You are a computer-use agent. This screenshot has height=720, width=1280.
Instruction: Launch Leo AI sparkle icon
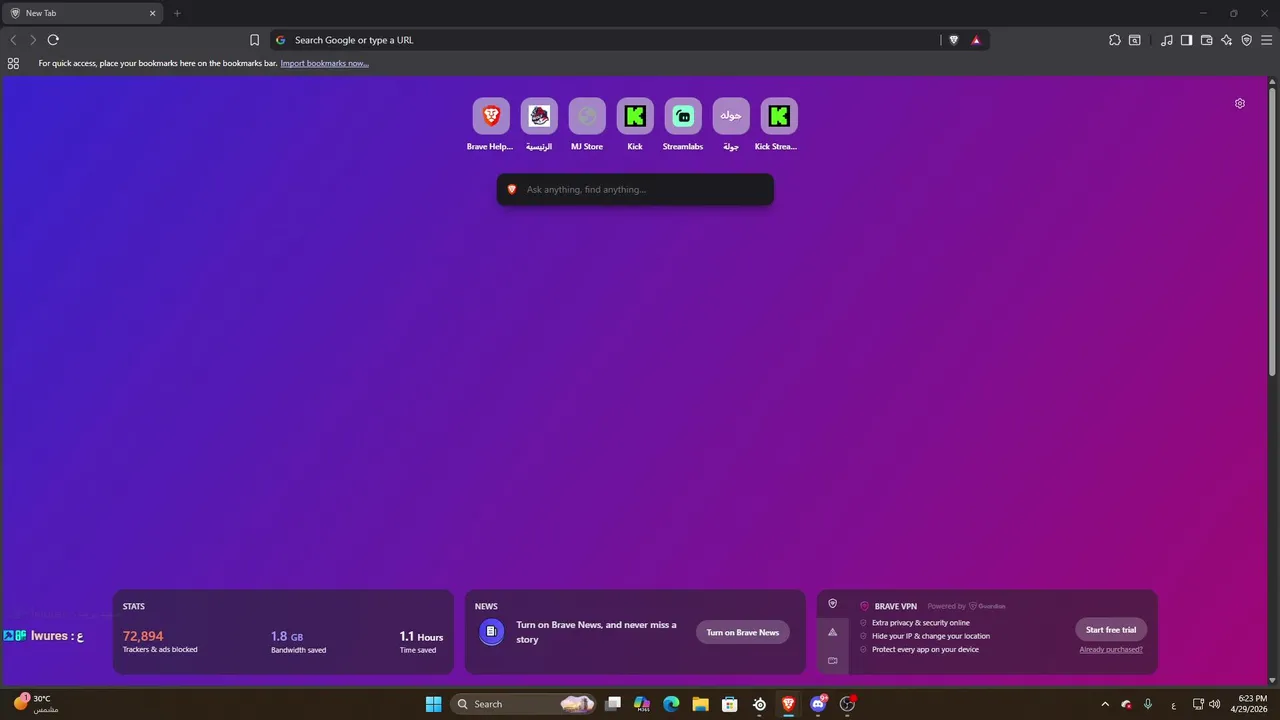pyautogui.click(x=1227, y=40)
